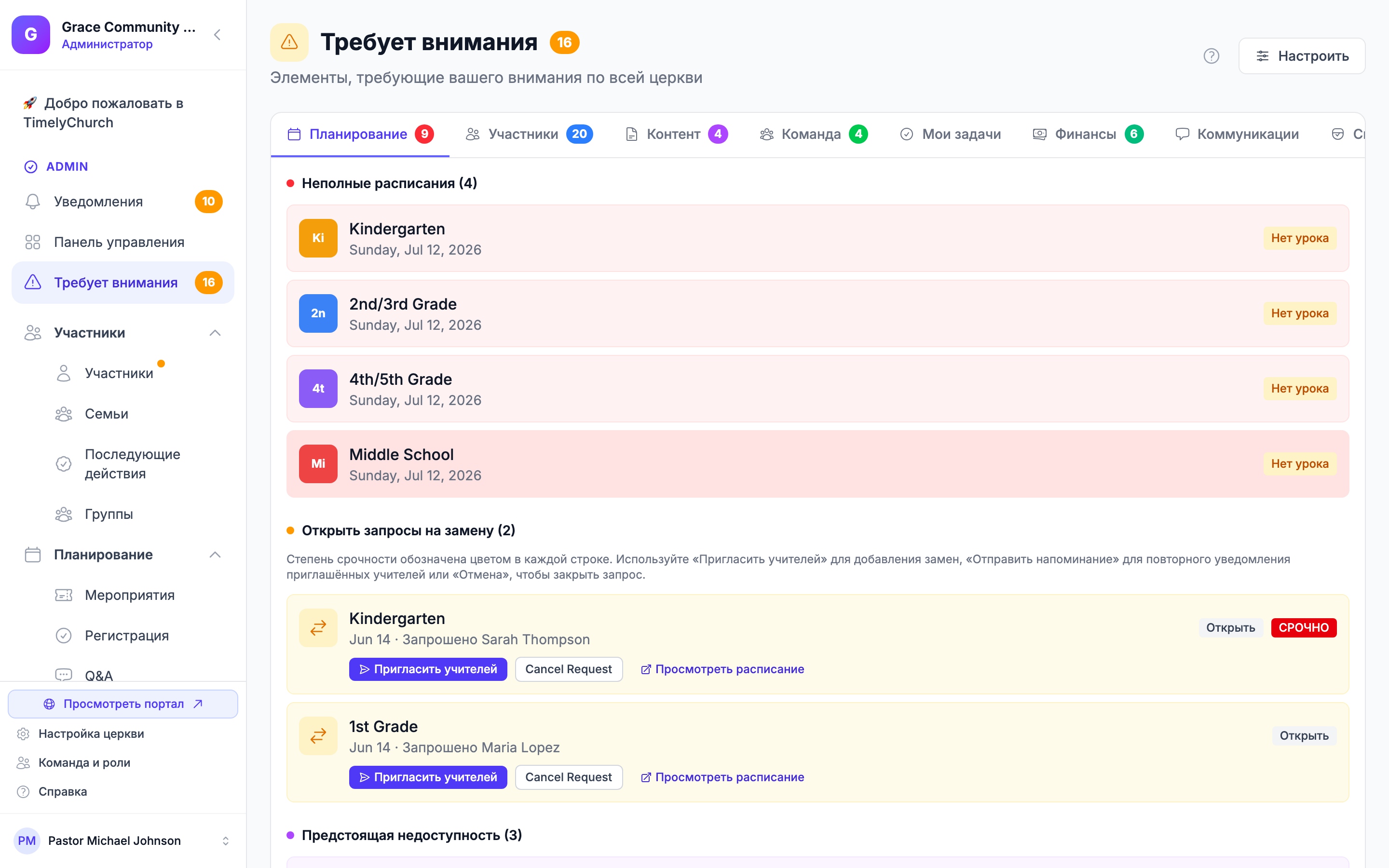The image size is (1389, 868).
Task: Collapse the Планирование sidebar section
Action: click(215, 555)
